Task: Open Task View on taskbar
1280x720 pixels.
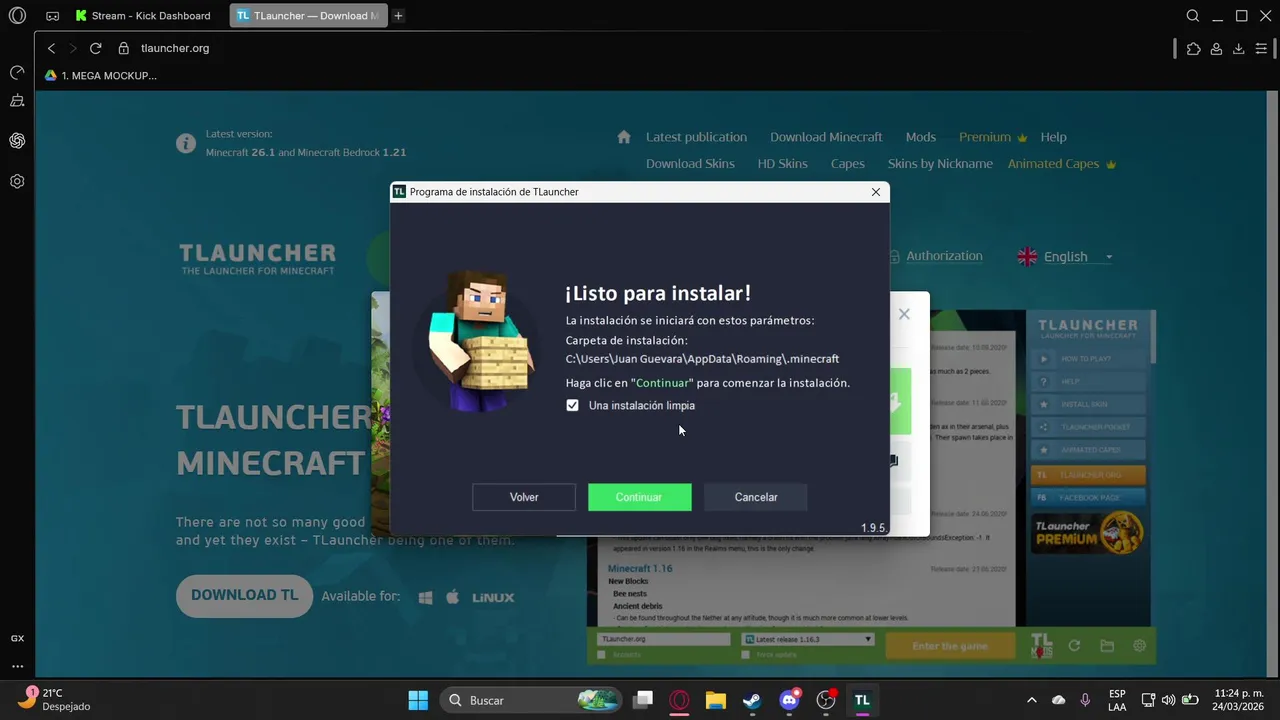Action: point(644,700)
